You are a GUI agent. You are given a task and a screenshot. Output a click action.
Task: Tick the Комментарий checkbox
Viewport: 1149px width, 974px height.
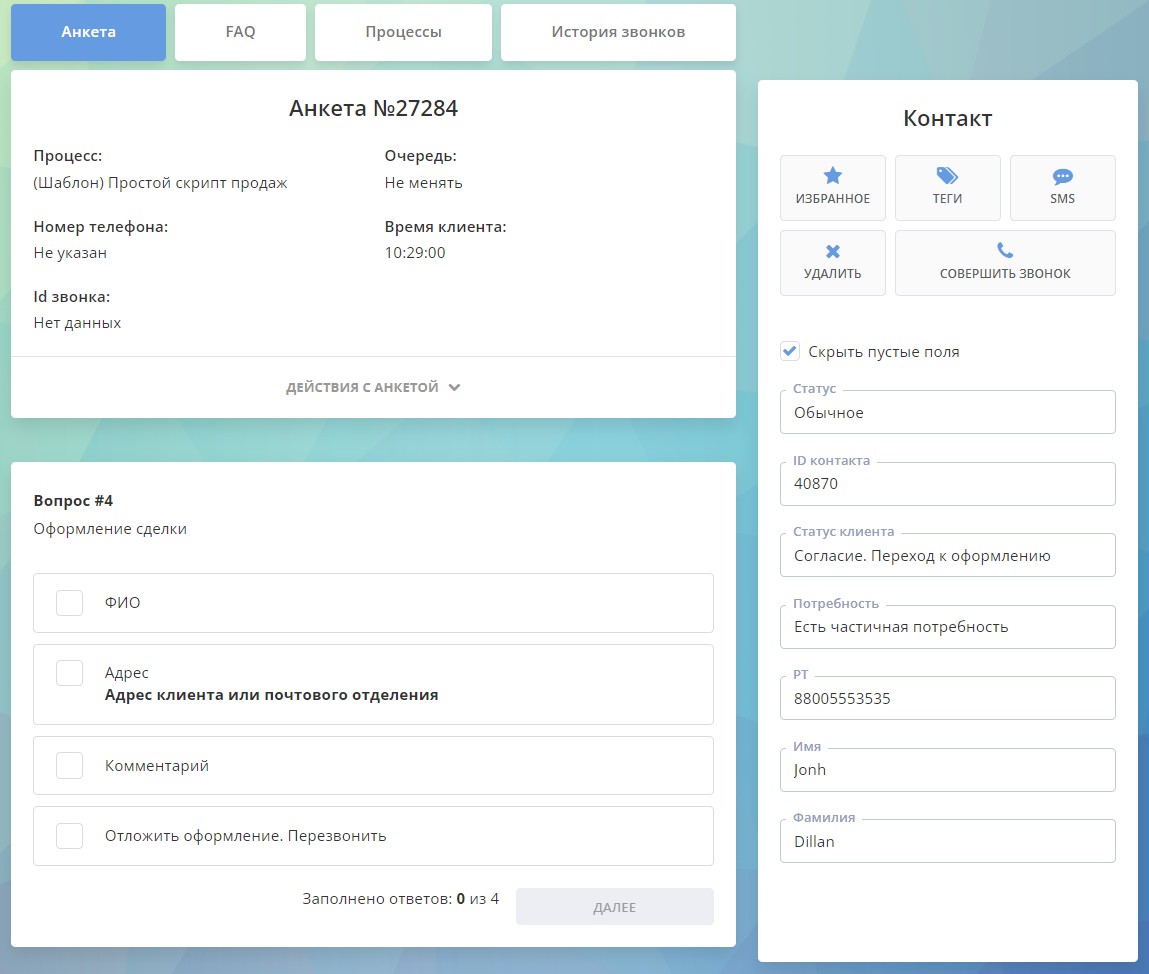coord(70,765)
